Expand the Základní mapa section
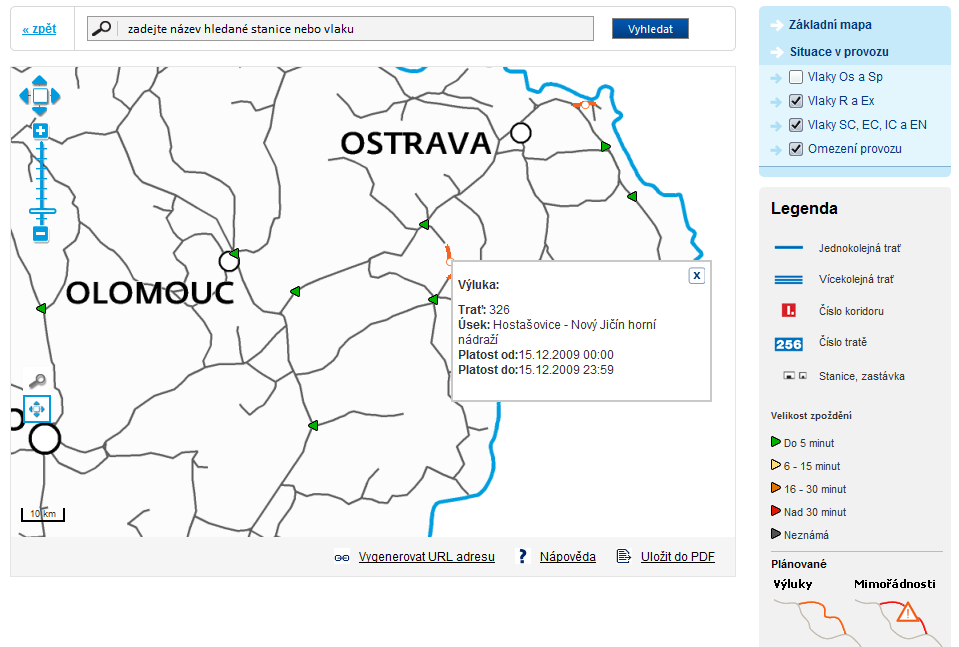This screenshot has width=959, height=647. click(x=829, y=25)
